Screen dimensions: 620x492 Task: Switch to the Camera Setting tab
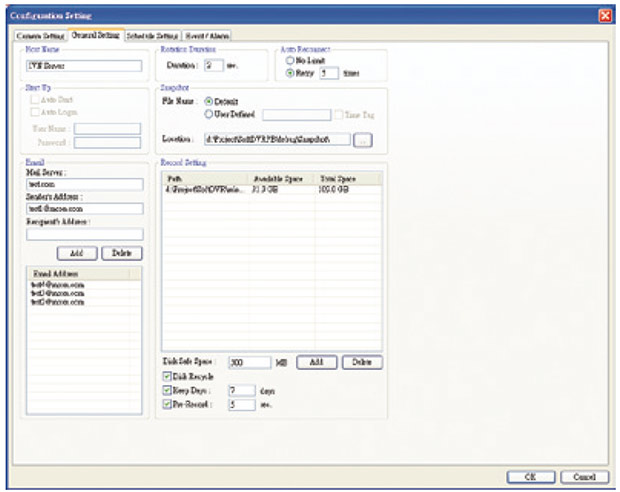[41, 35]
